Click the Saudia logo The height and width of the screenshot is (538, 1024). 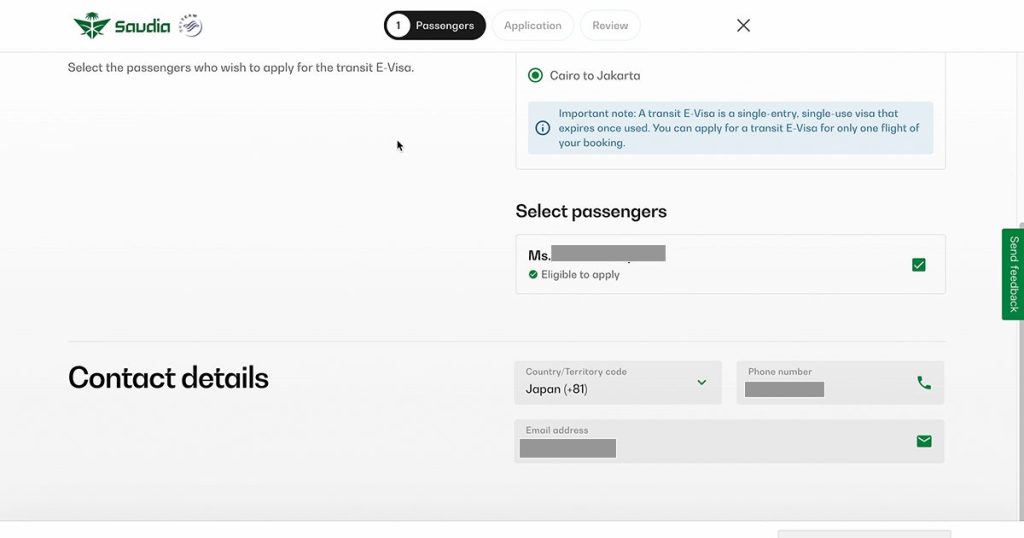[x=122, y=26]
